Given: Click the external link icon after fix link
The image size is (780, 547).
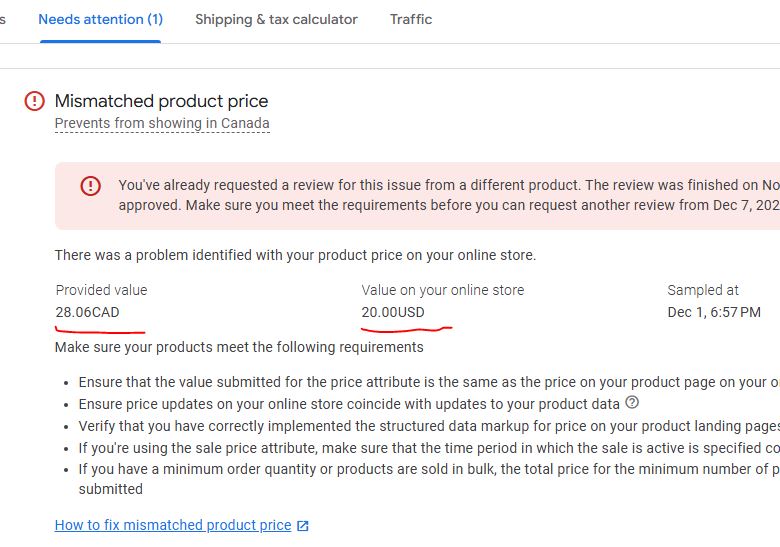Looking at the screenshot, I should tap(302, 526).
